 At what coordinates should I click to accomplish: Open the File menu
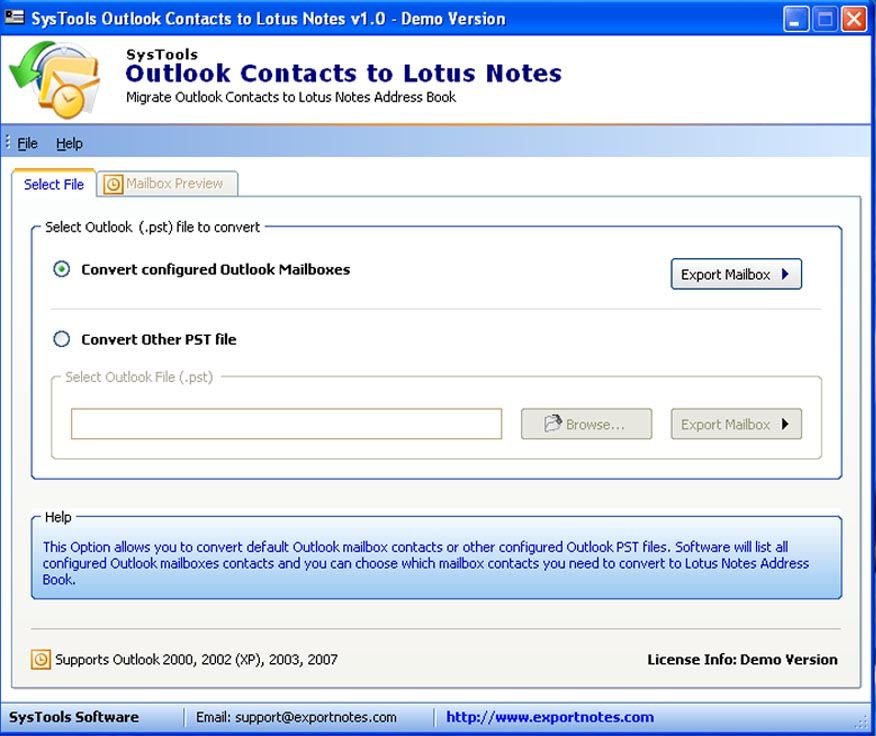[27, 143]
